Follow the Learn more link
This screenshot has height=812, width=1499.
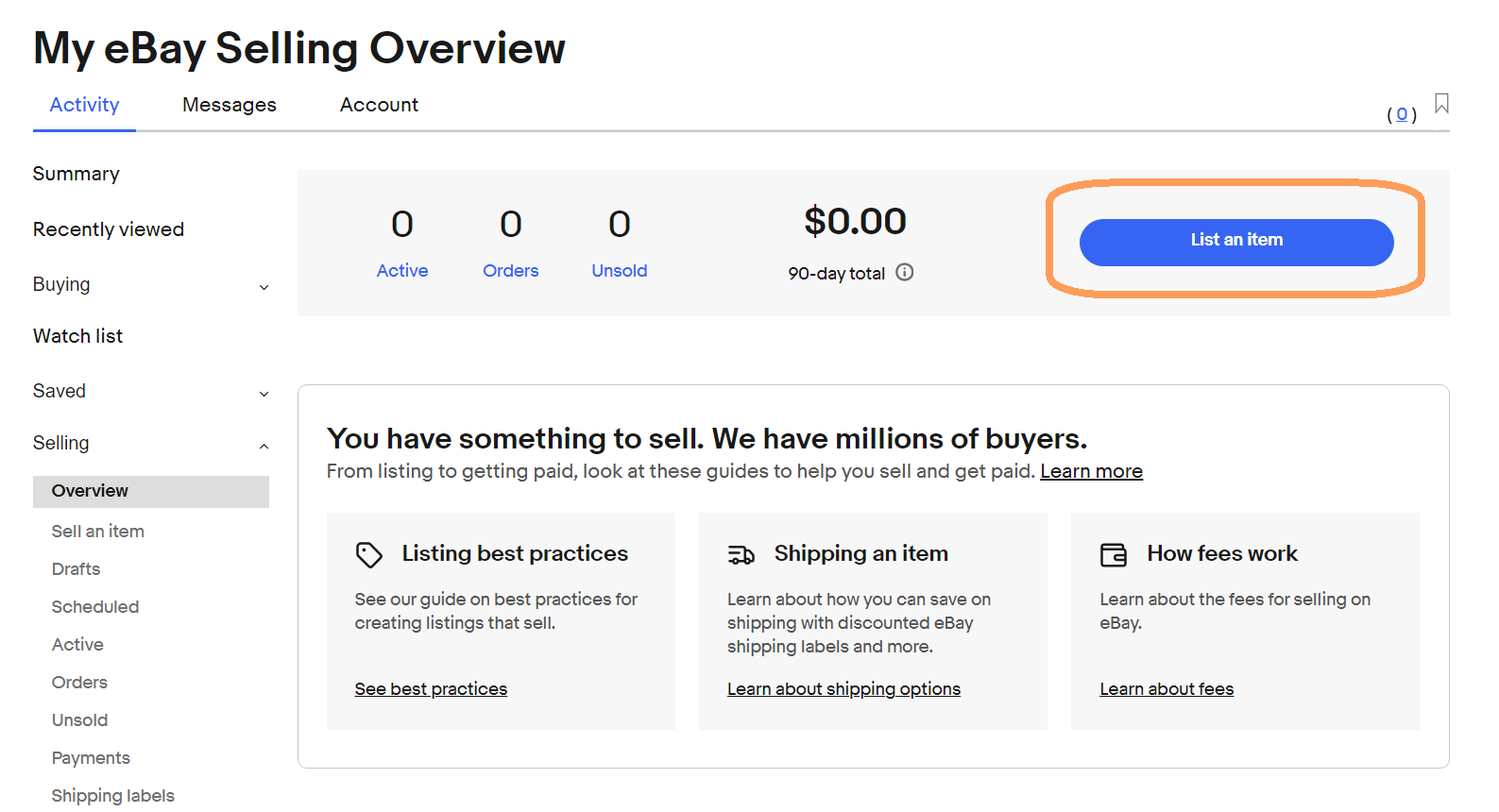tap(1091, 471)
